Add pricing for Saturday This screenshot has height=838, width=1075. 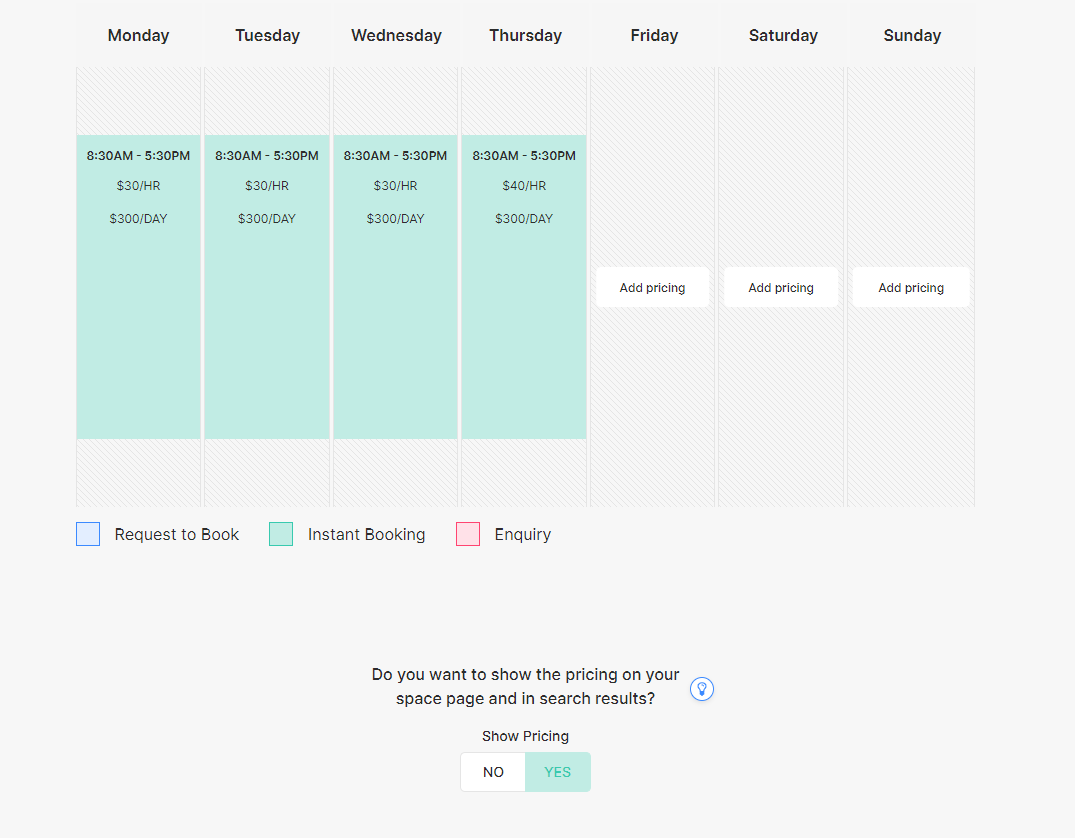click(x=781, y=287)
